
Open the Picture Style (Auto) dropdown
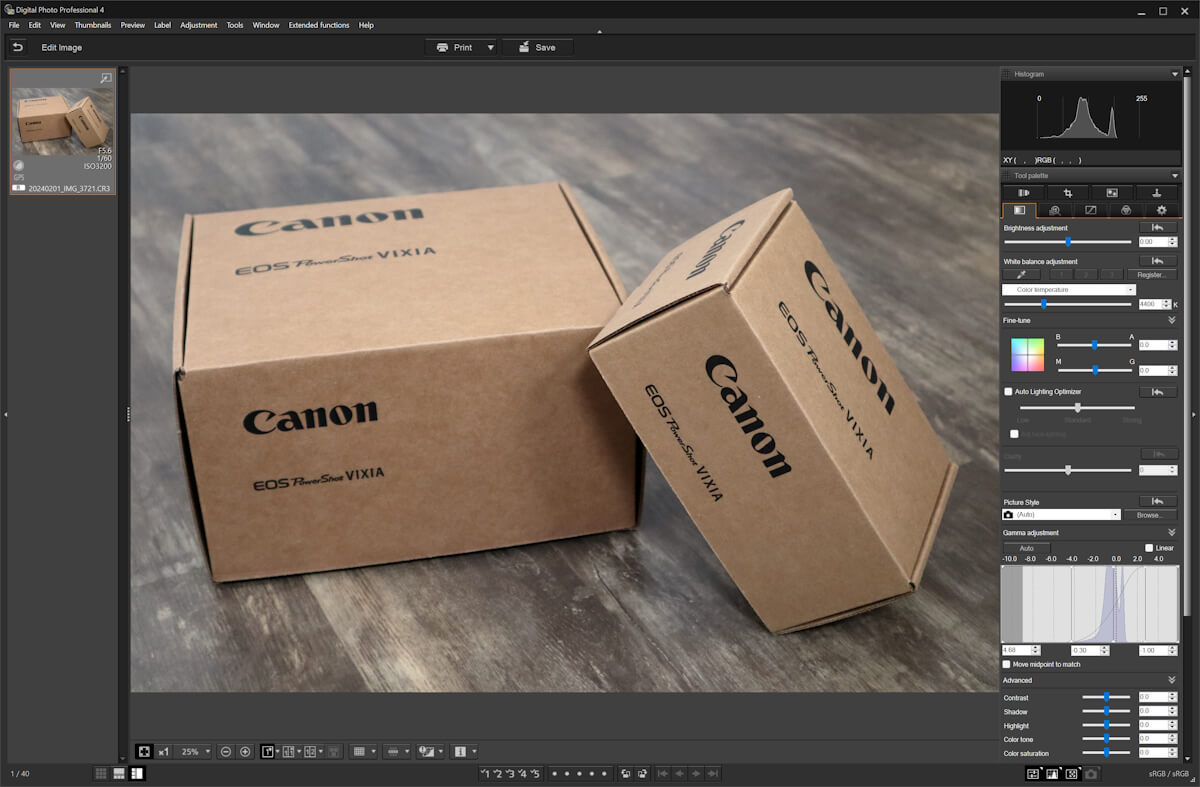(1061, 515)
